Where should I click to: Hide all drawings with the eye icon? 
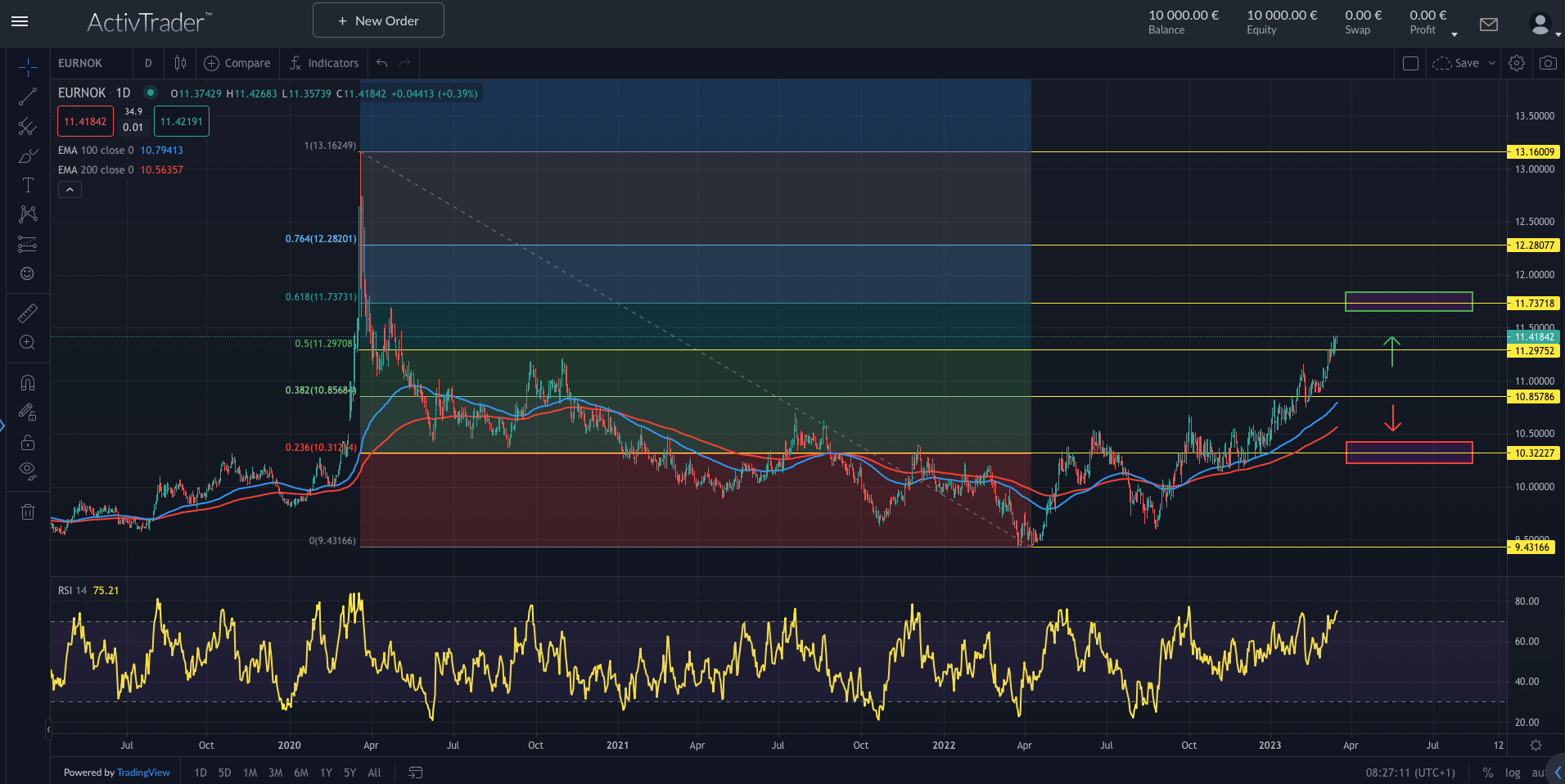click(x=28, y=471)
